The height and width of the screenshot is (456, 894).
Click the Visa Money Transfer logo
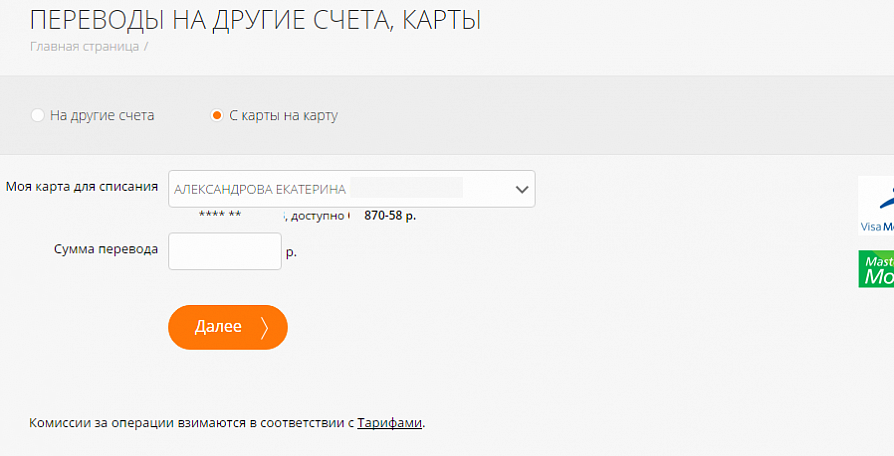click(x=875, y=205)
